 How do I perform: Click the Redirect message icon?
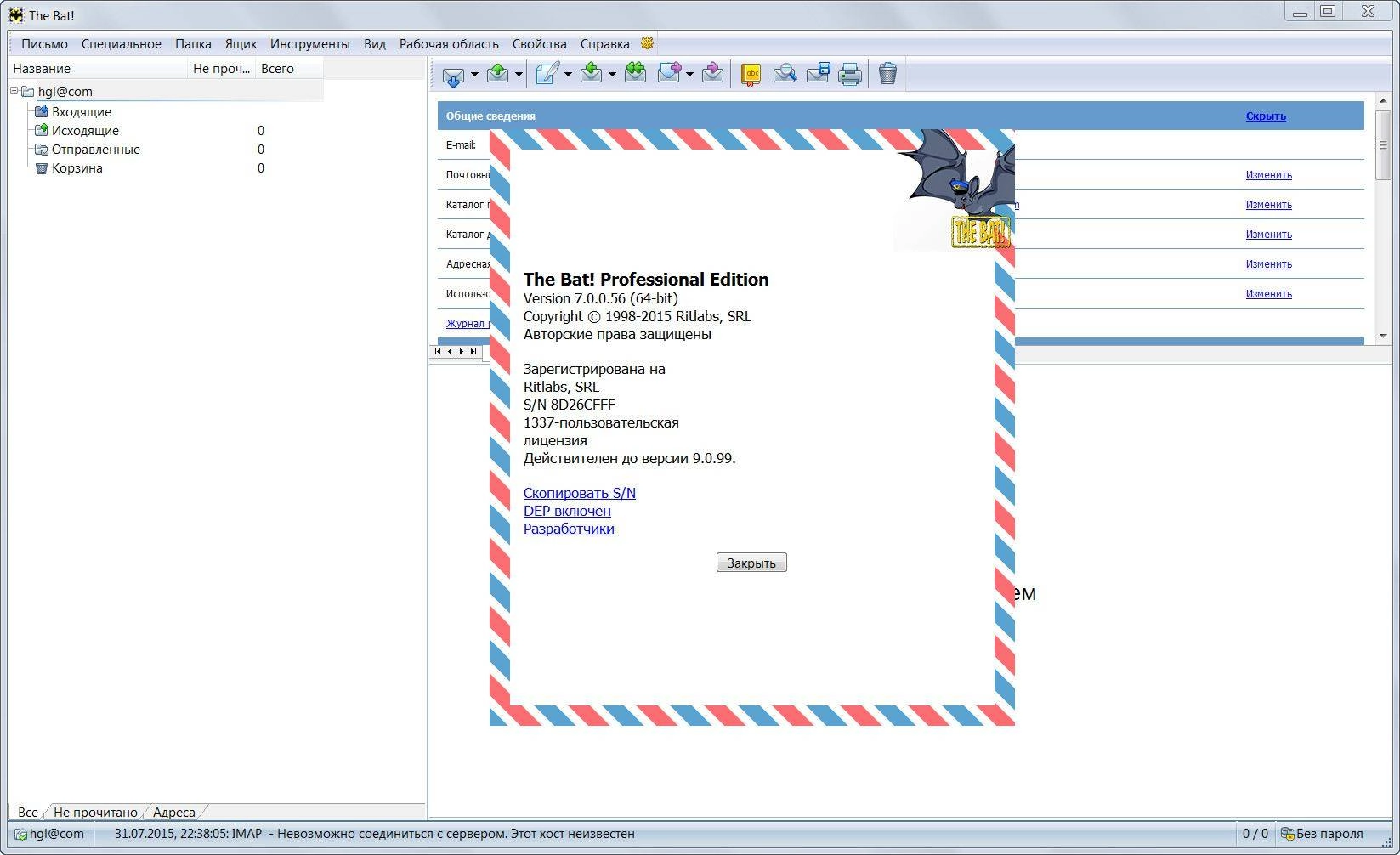pyautogui.click(x=712, y=74)
